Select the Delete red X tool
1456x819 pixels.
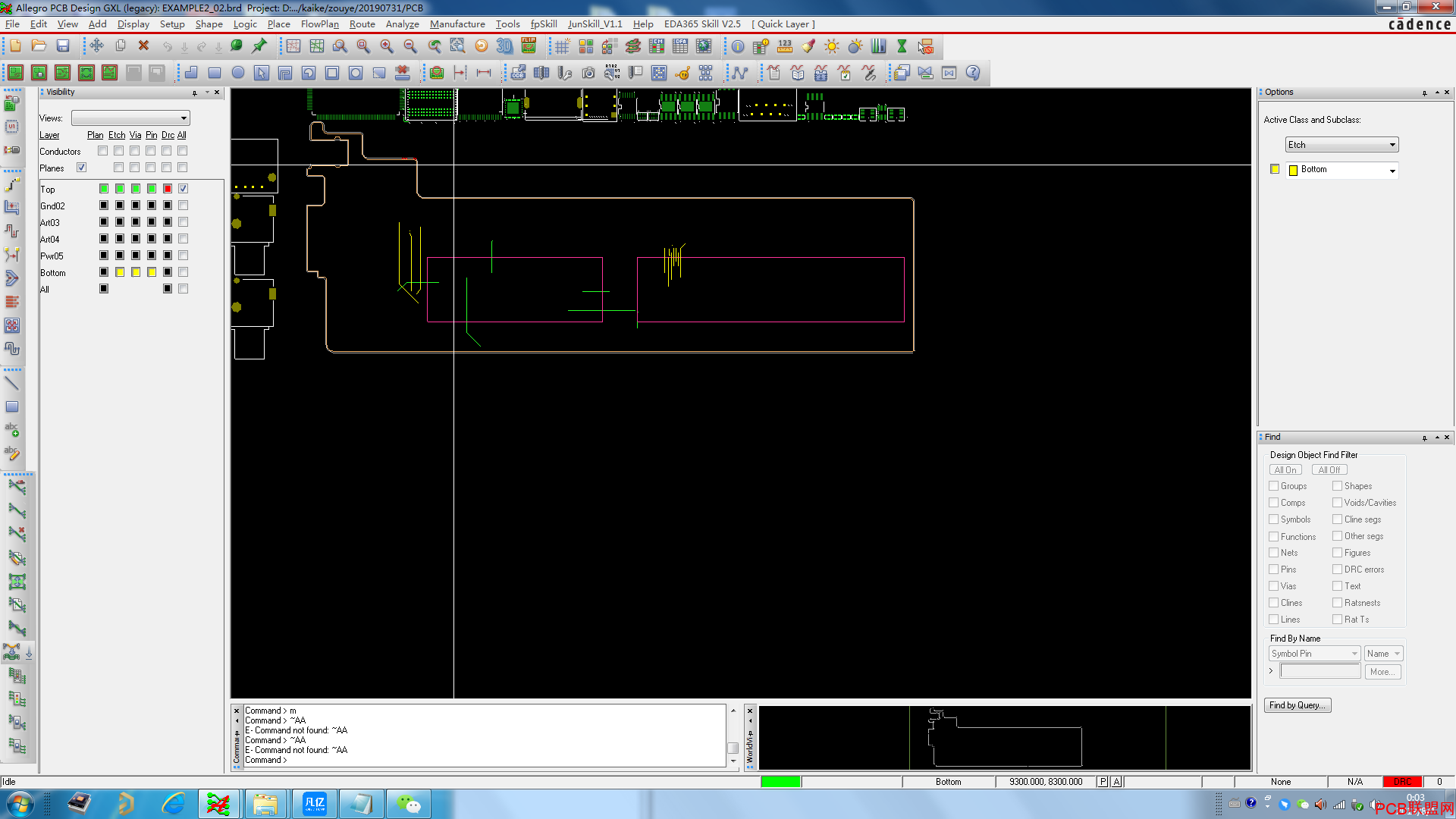143,46
